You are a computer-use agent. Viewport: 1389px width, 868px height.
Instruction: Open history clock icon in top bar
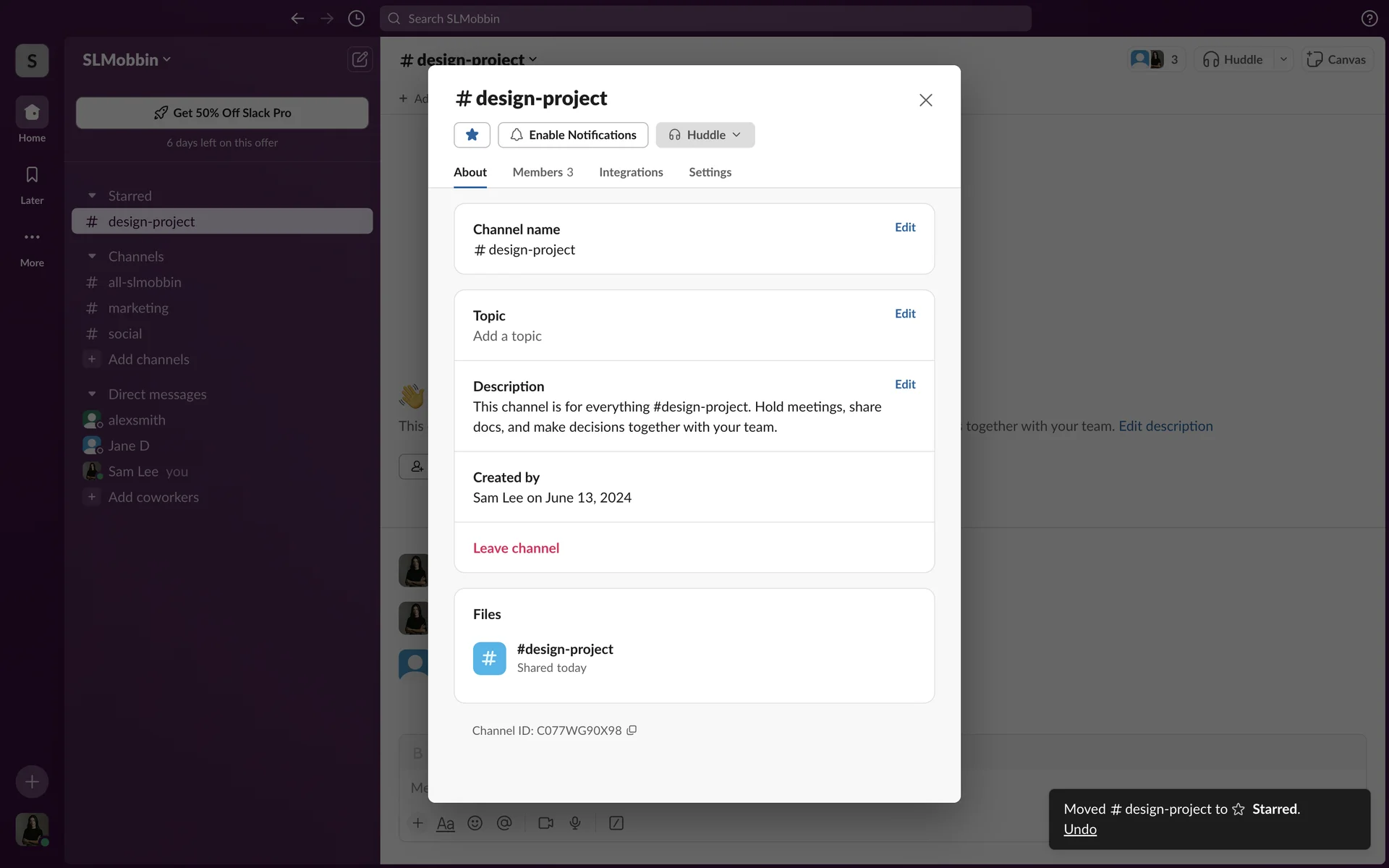(356, 19)
